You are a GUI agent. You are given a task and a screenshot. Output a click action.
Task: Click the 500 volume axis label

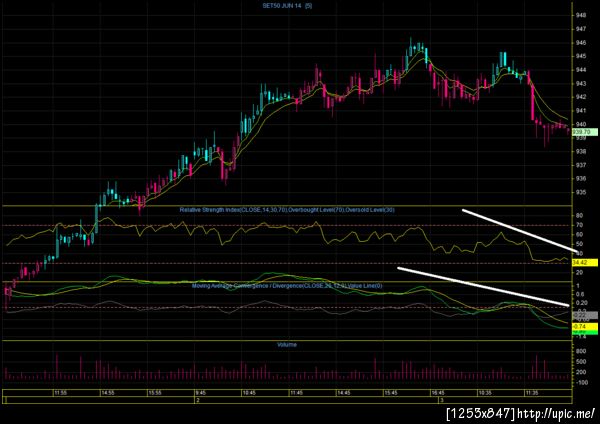[x=580, y=362]
